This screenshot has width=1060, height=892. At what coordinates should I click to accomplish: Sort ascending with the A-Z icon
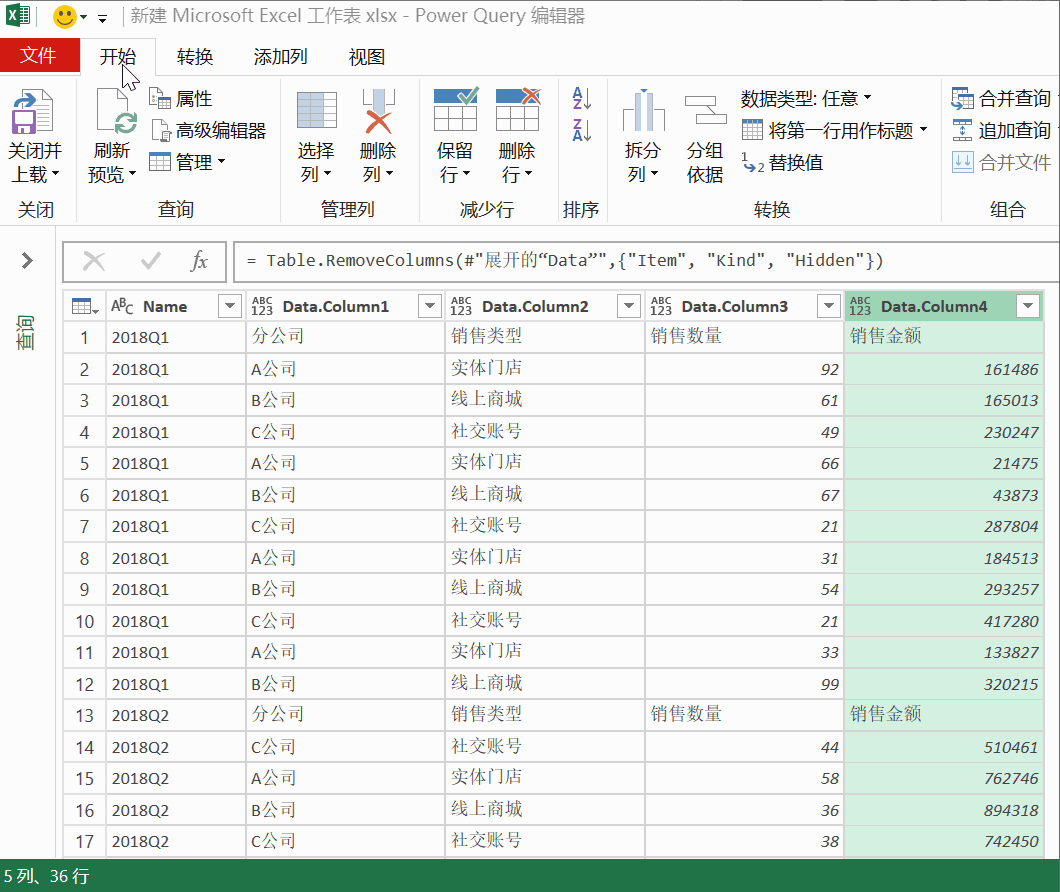[x=581, y=99]
